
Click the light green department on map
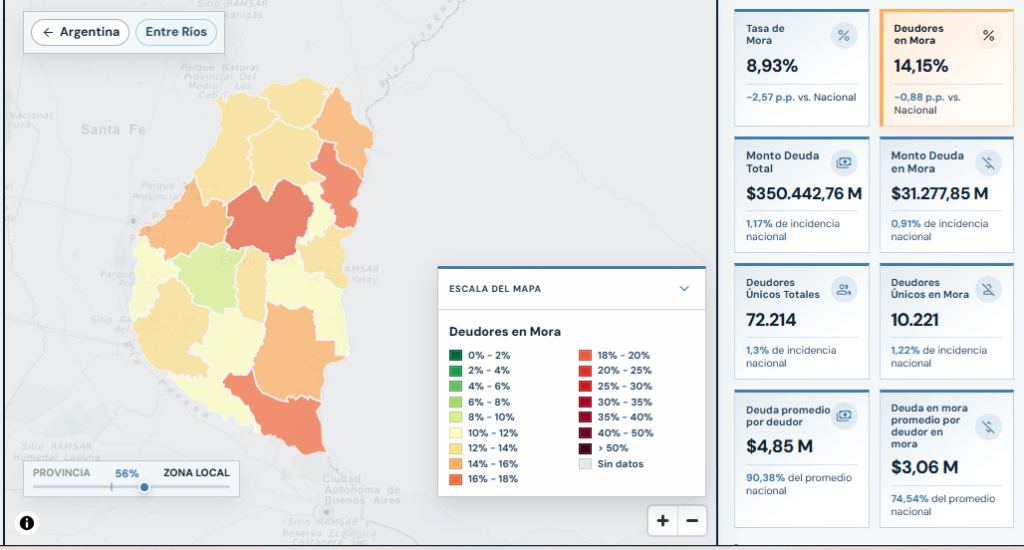pyautogui.click(x=210, y=278)
